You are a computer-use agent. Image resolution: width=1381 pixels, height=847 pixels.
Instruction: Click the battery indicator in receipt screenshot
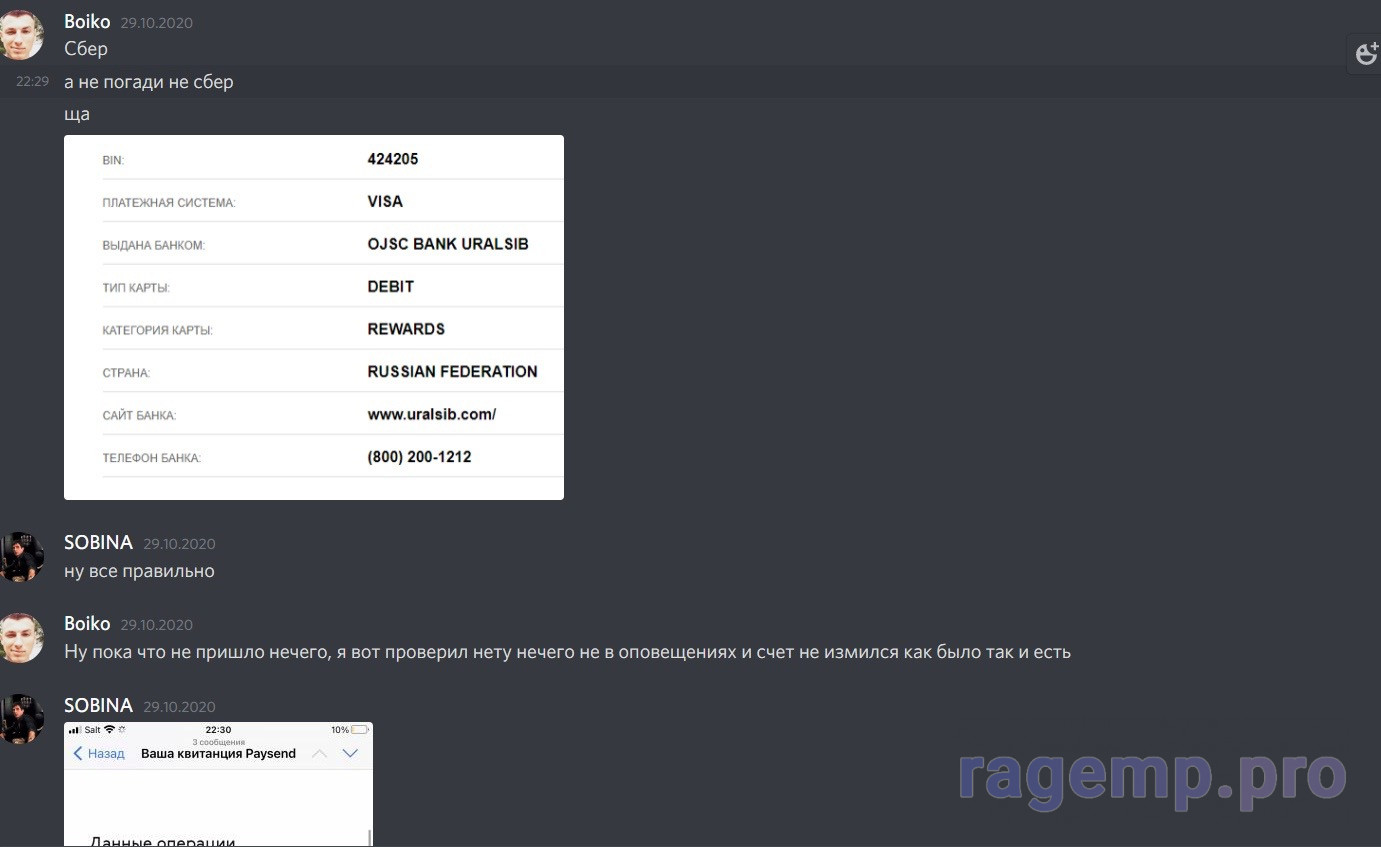tap(359, 730)
